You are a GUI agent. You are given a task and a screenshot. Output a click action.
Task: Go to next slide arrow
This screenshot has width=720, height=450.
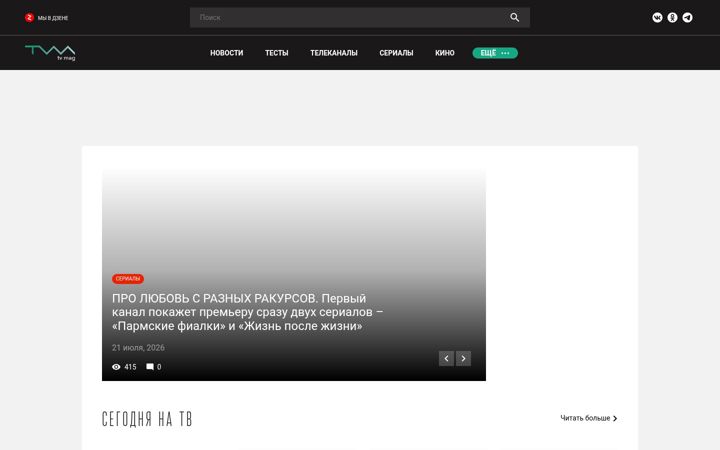point(463,358)
